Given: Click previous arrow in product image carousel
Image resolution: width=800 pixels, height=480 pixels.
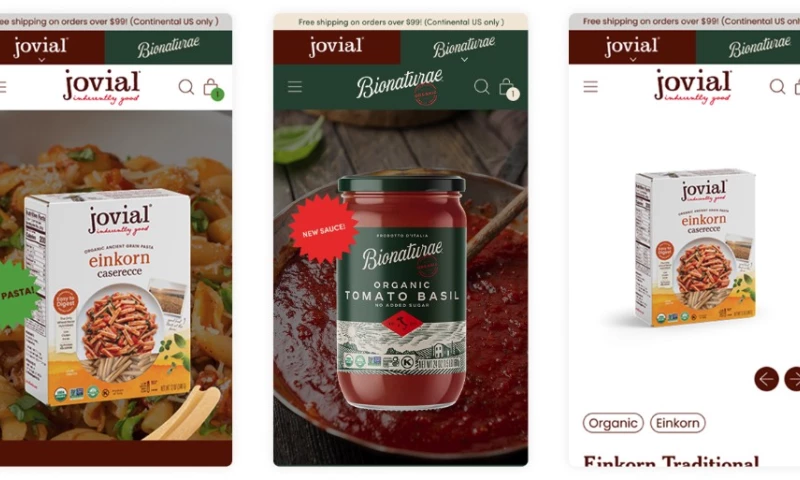Looking at the screenshot, I should (766, 379).
